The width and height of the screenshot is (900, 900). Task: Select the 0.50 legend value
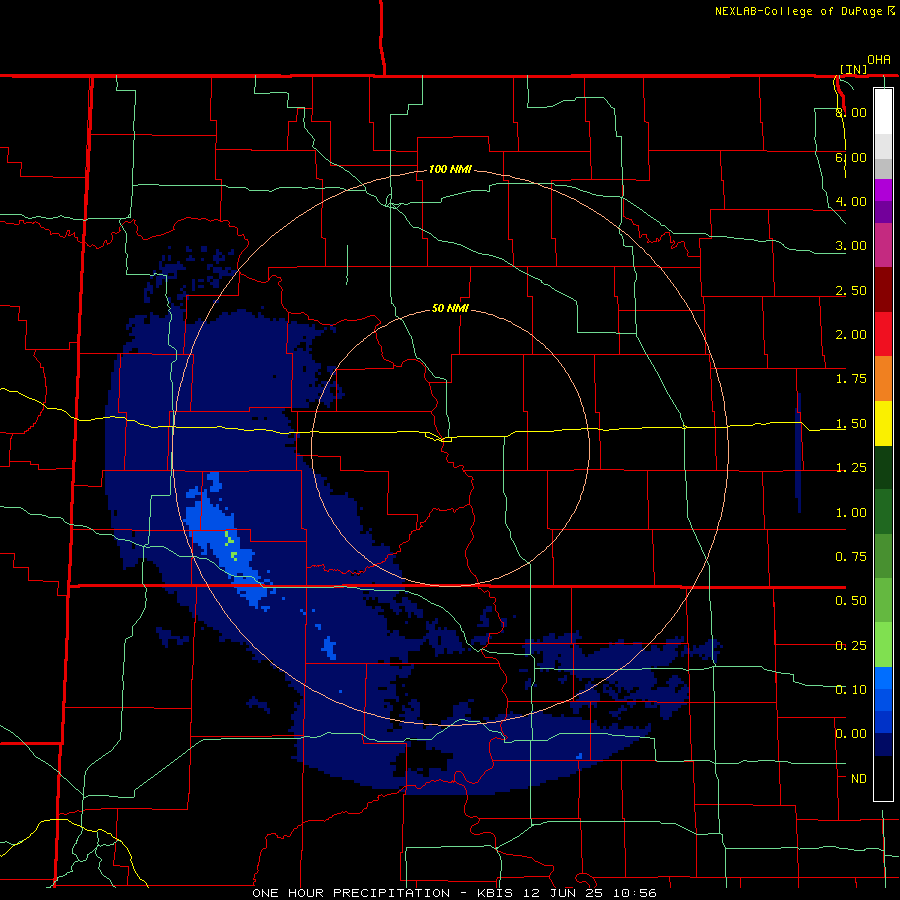[x=851, y=601]
